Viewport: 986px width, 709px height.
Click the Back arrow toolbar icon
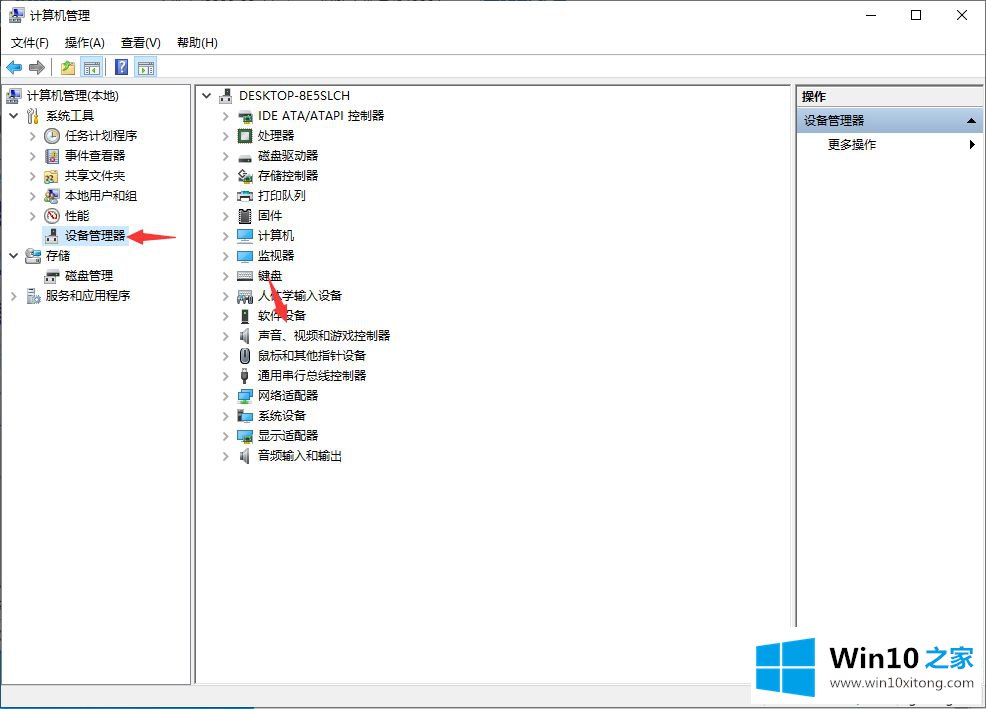click(14, 67)
